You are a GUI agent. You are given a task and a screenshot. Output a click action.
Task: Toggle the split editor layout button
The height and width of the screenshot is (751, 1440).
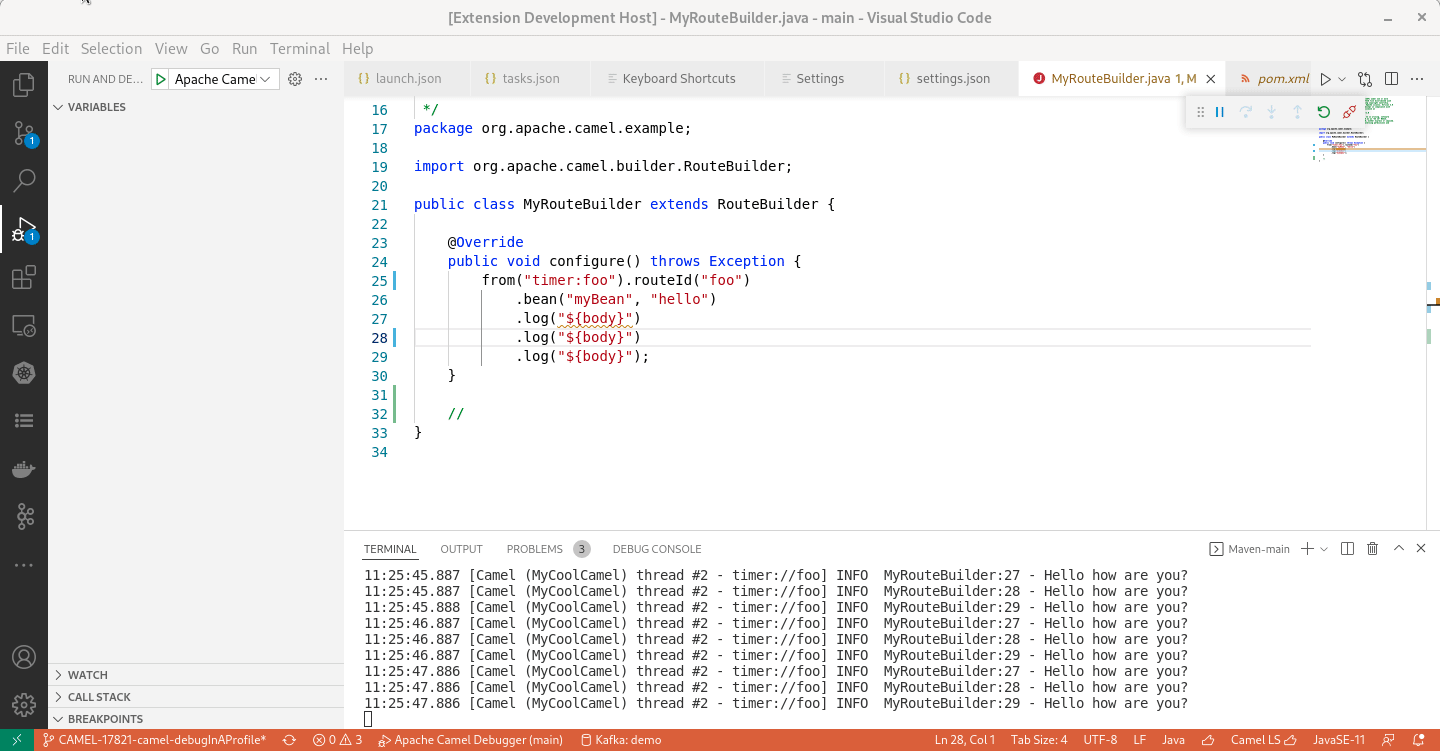pos(1390,78)
